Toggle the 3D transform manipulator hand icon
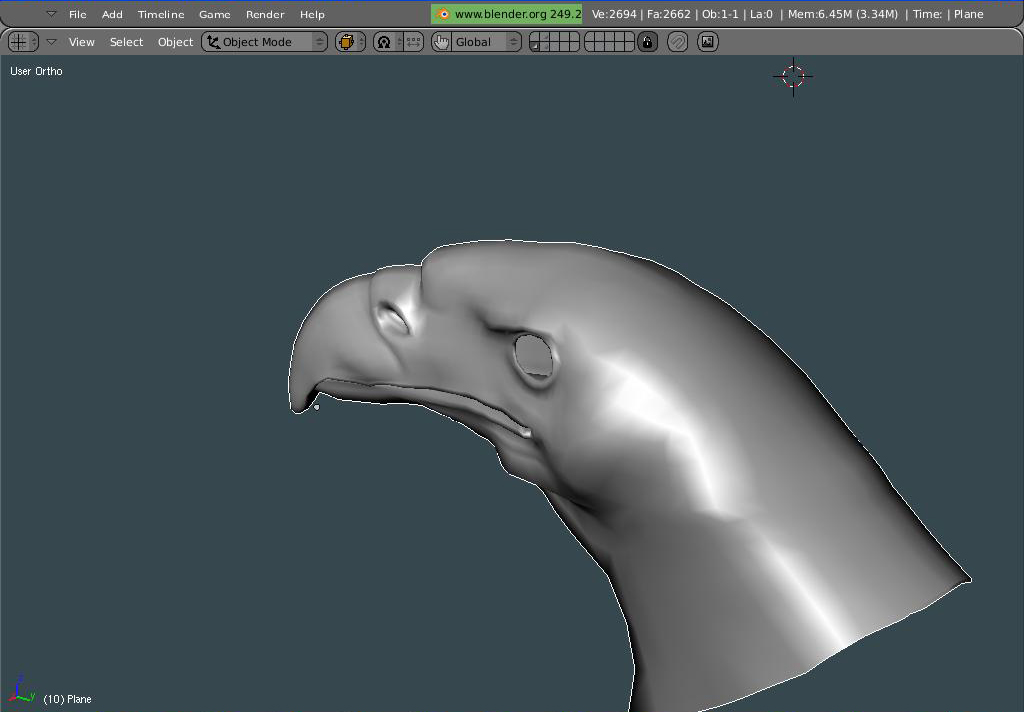 pos(441,42)
